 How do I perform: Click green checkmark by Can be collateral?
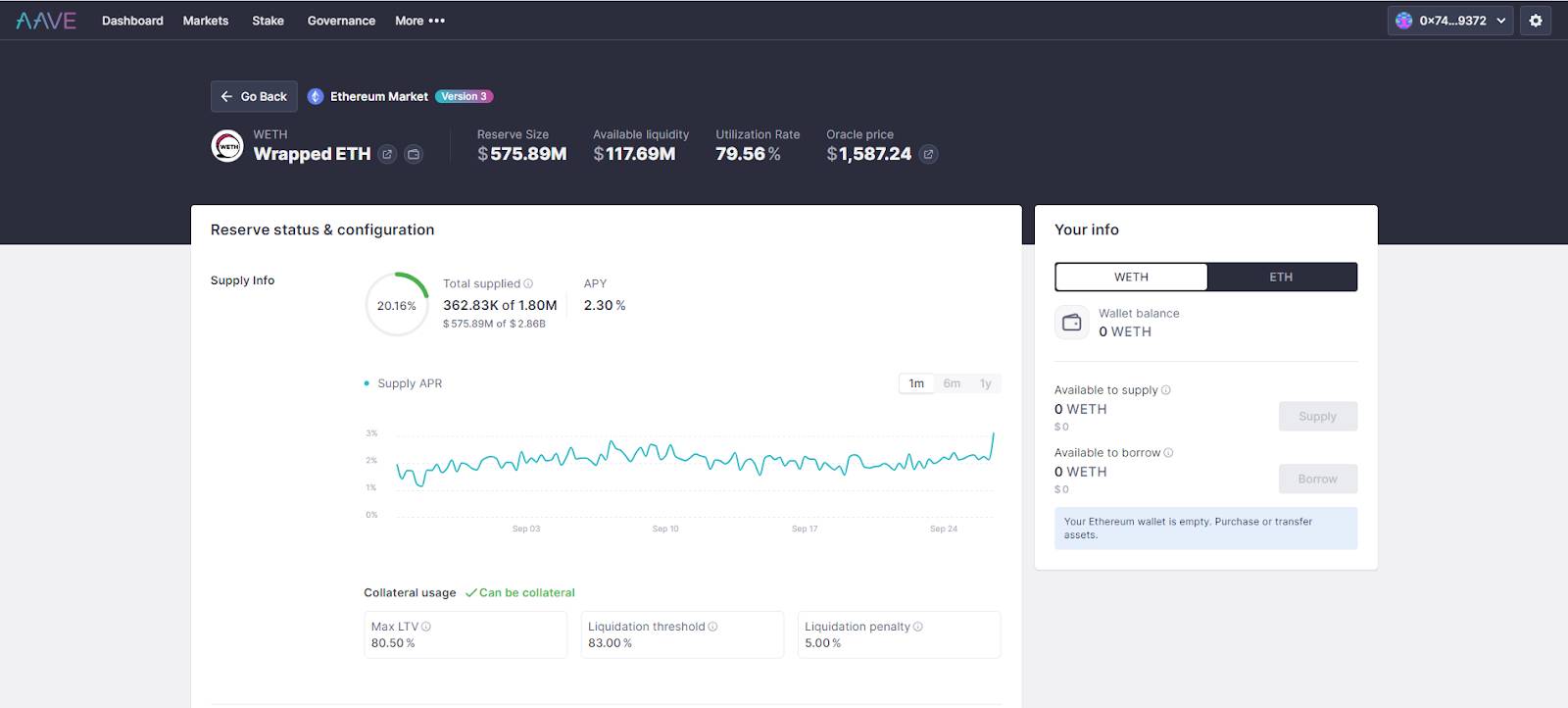coord(470,592)
